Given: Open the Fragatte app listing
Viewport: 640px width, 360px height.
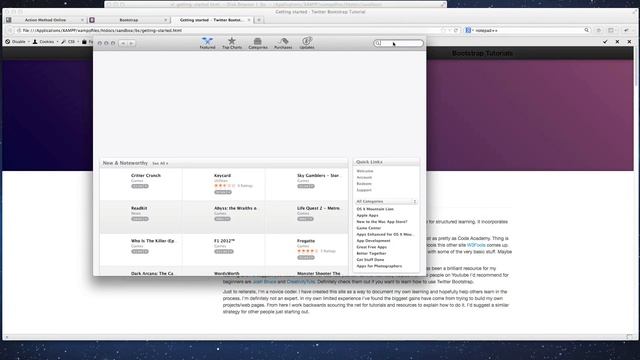Looking at the screenshot, I should [x=306, y=241].
